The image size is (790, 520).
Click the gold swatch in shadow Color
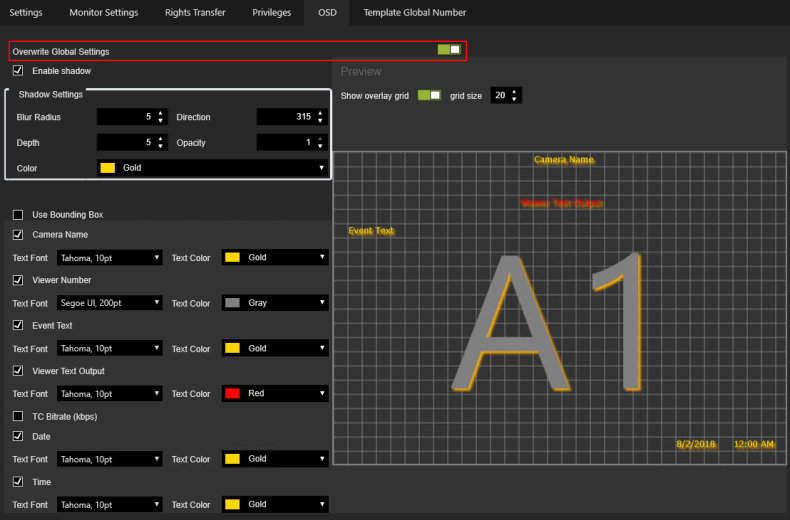pyautogui.click(x=108, y=168)
